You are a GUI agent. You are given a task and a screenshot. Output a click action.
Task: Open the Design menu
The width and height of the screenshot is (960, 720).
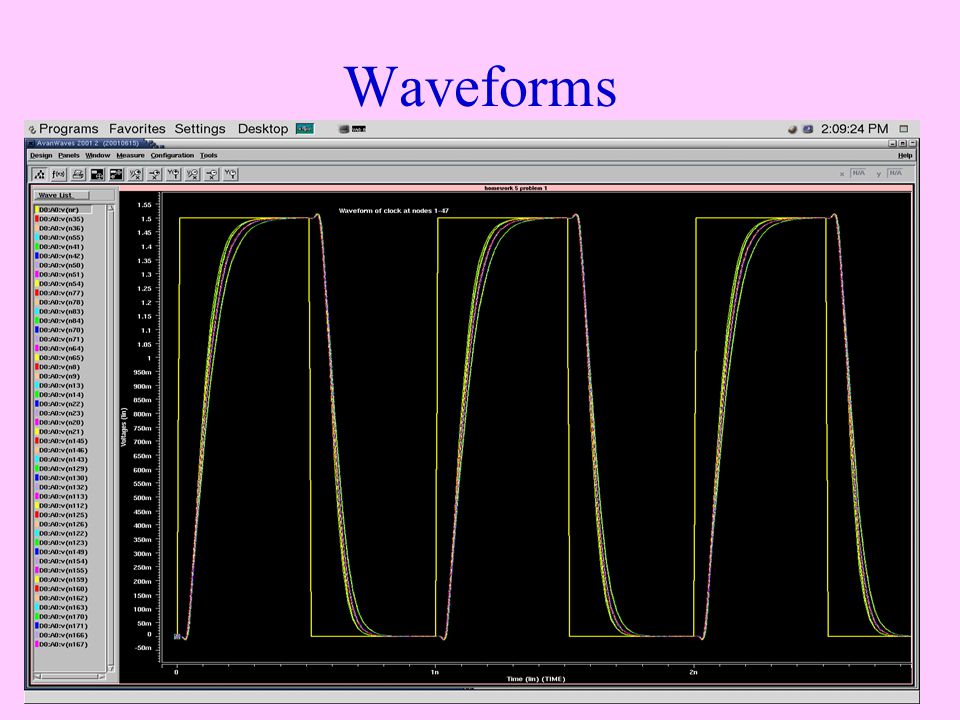41,156
